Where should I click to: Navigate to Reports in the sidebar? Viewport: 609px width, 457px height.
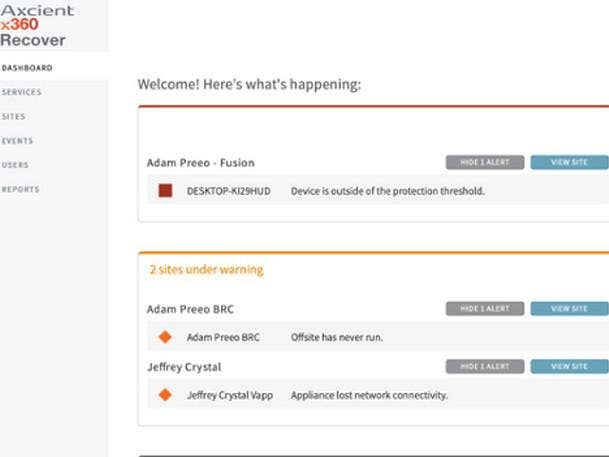click(x=20, y=189)
